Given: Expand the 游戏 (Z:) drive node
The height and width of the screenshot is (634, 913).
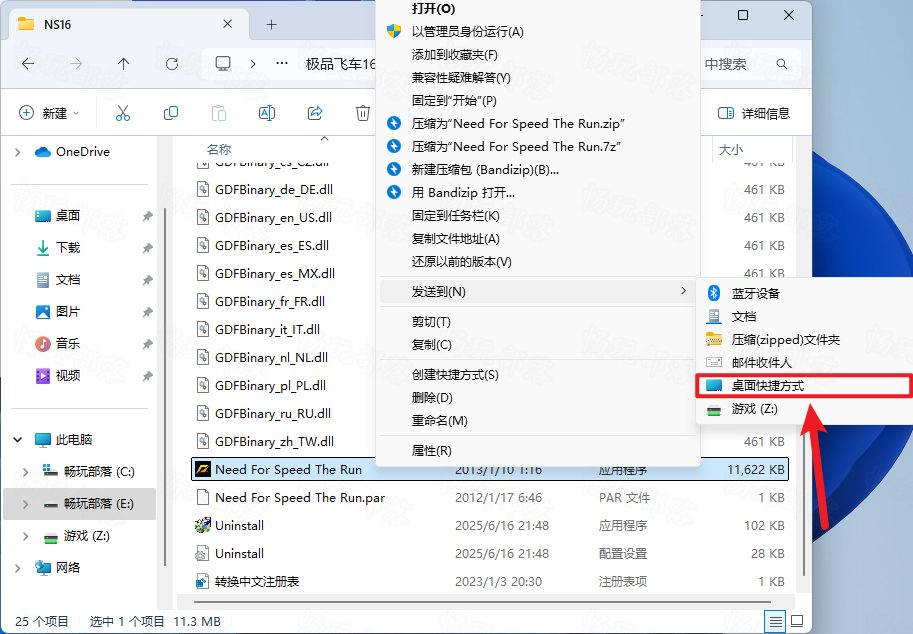Looking at the screenshot, I should pos(25,536).
